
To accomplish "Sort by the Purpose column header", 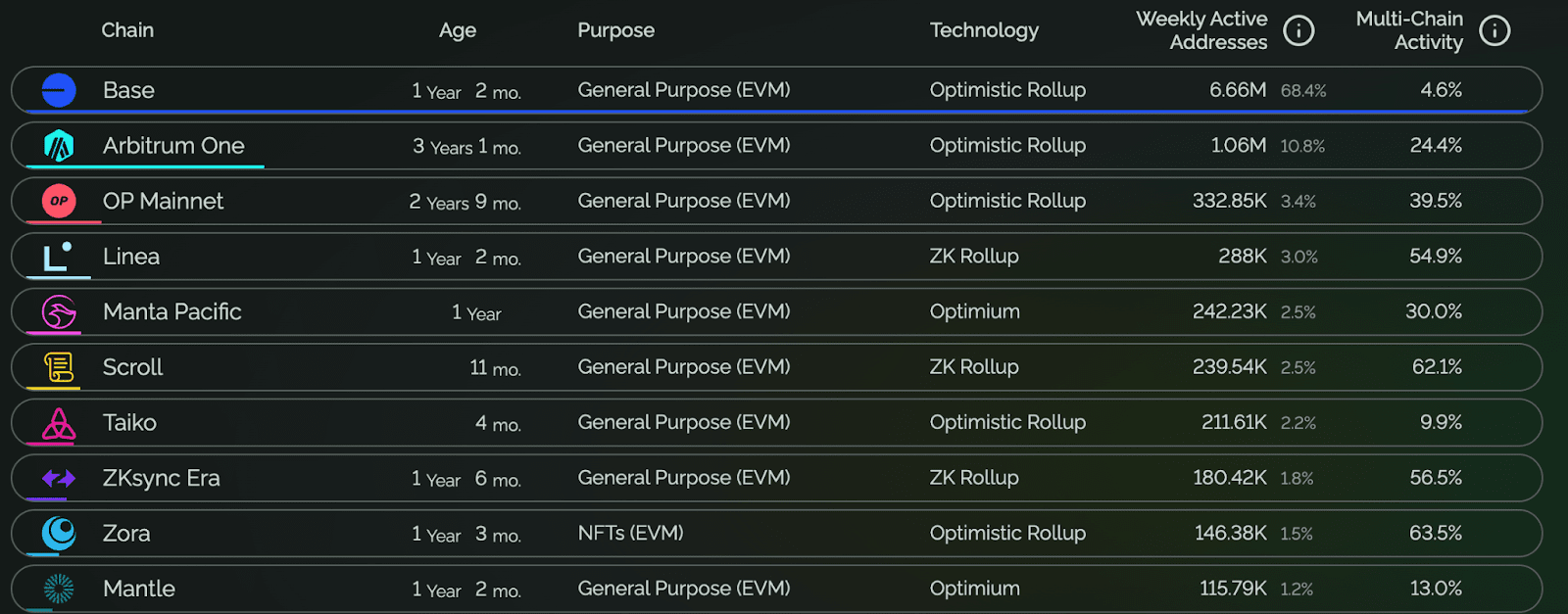I will coord(615,30).
